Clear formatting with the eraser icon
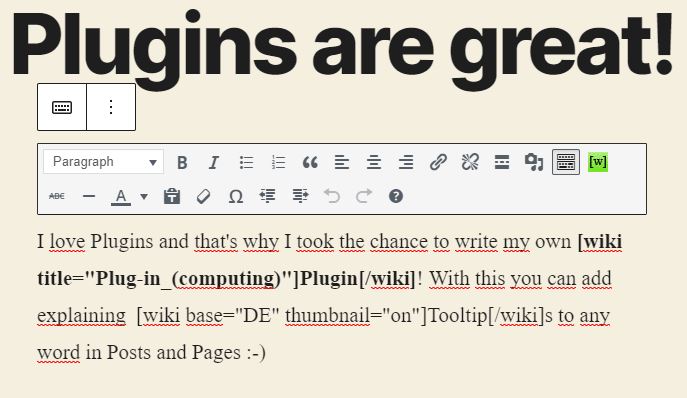687x398 pixels. (x=204, y=196)
